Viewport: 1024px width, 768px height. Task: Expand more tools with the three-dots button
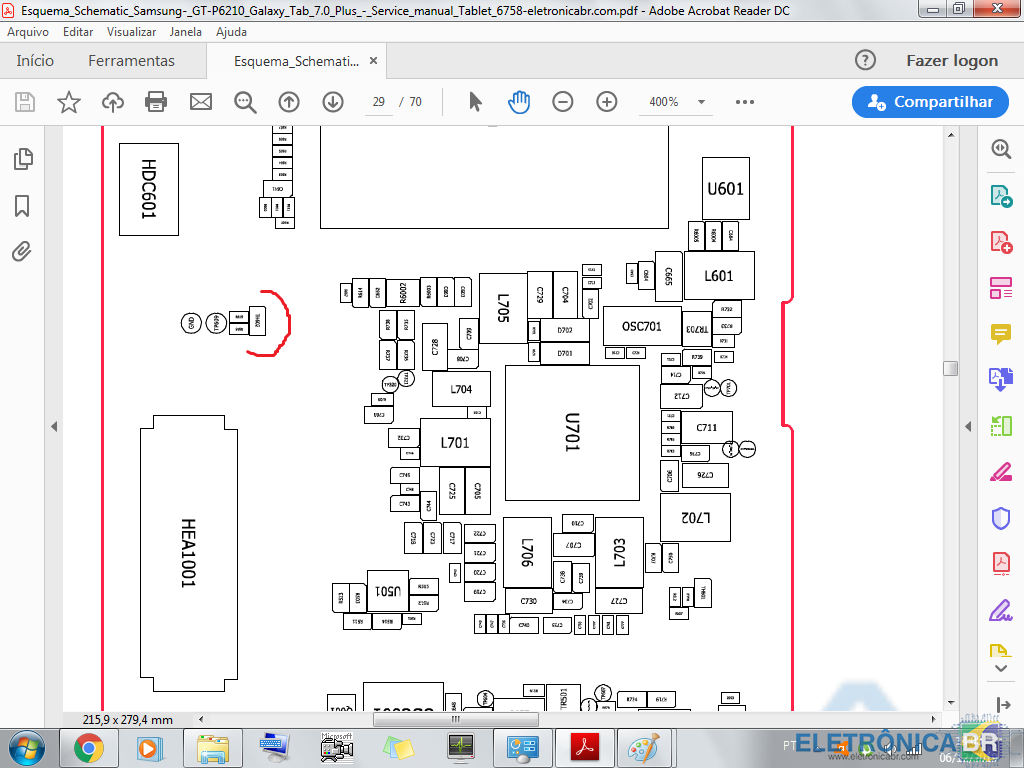click(744, 102)
